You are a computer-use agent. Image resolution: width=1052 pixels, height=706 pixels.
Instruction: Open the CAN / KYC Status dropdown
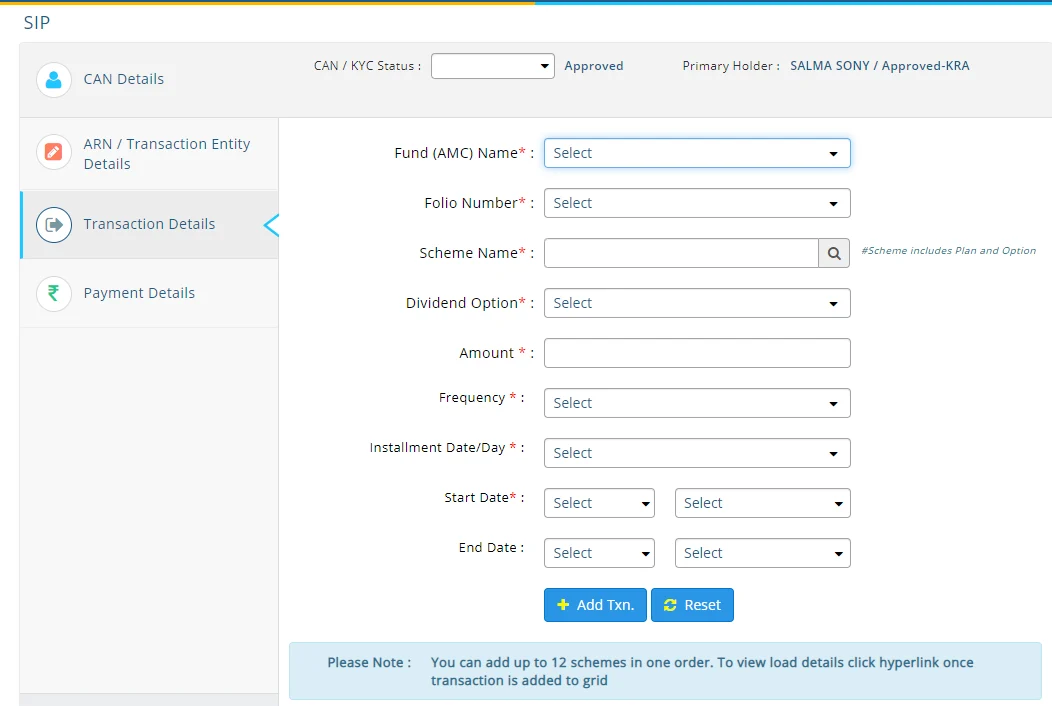click(492, 66)
